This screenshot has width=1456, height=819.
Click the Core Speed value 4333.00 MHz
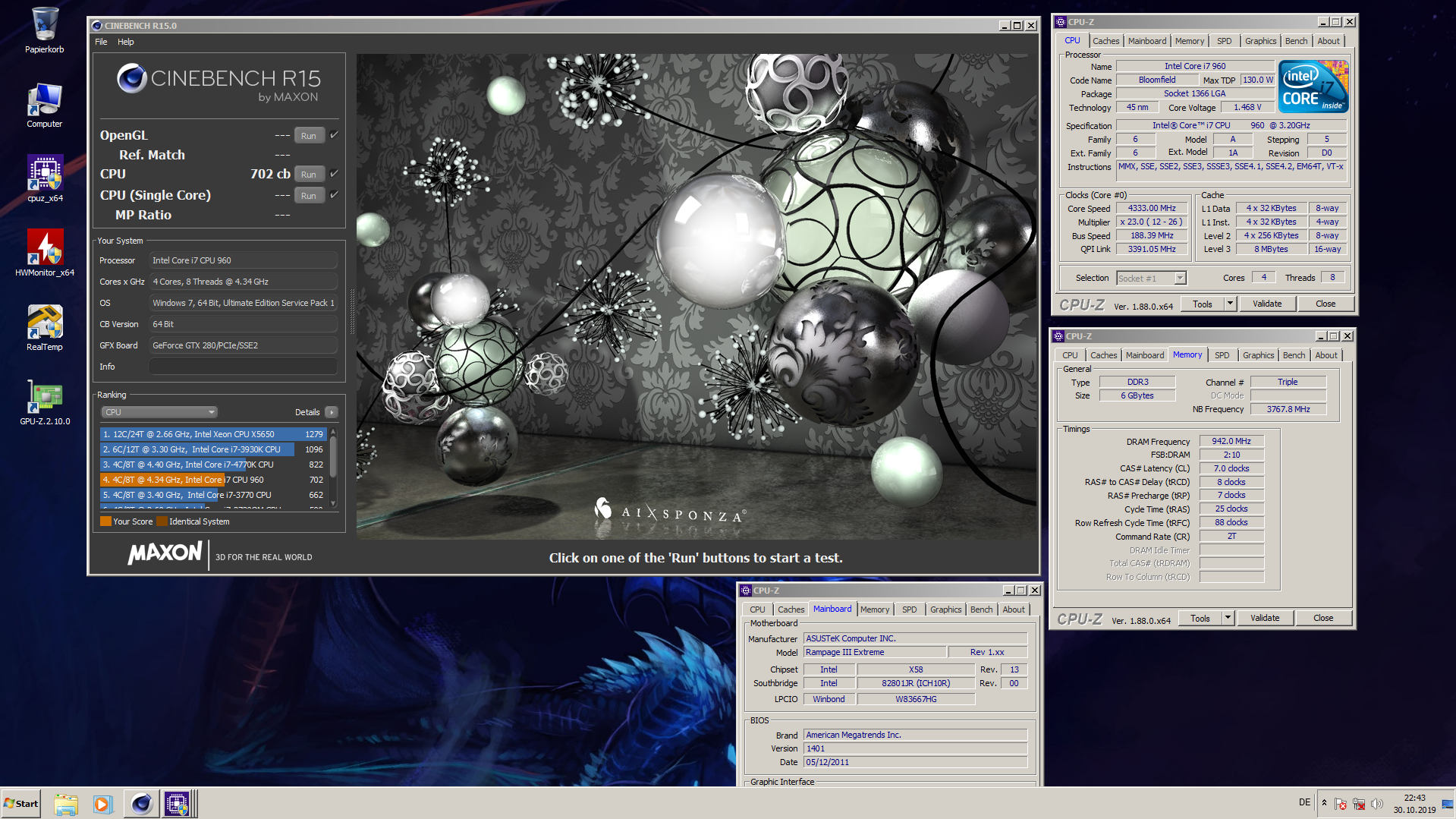pos(1152,208)
